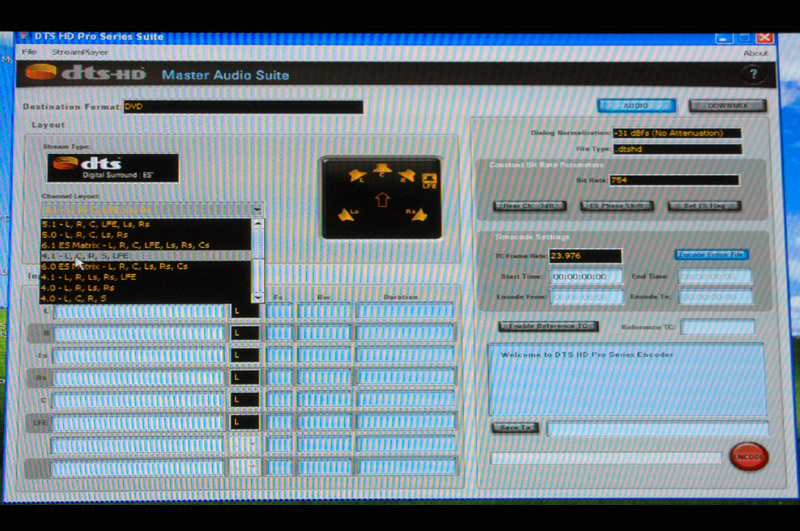Click the Encode To timecode field
800x531 pixels.
[716, 297]
